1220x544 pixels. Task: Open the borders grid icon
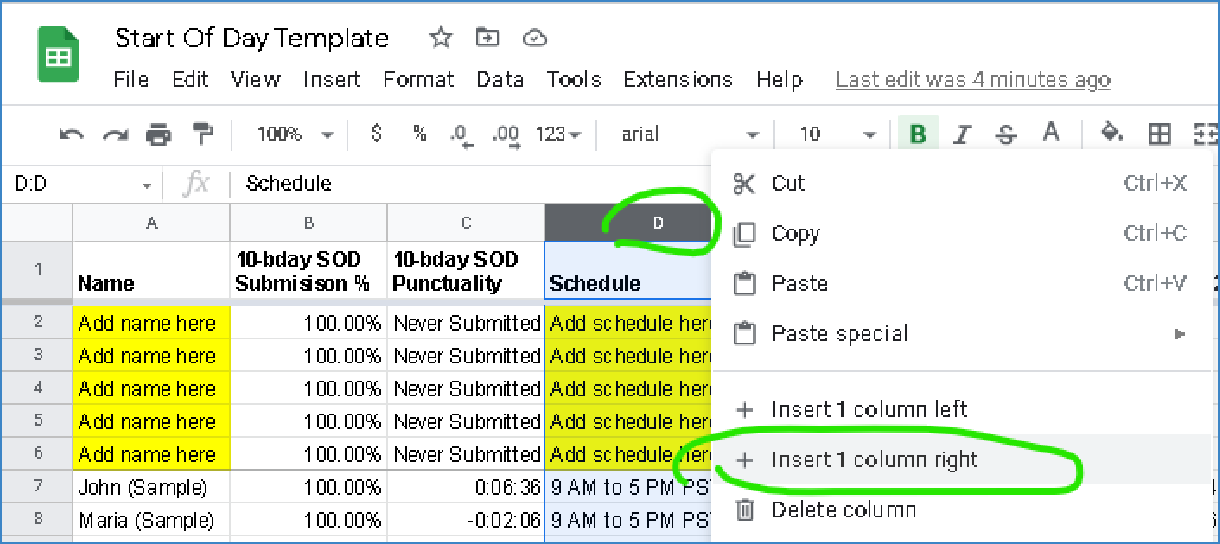click(x=1159, y=134)
